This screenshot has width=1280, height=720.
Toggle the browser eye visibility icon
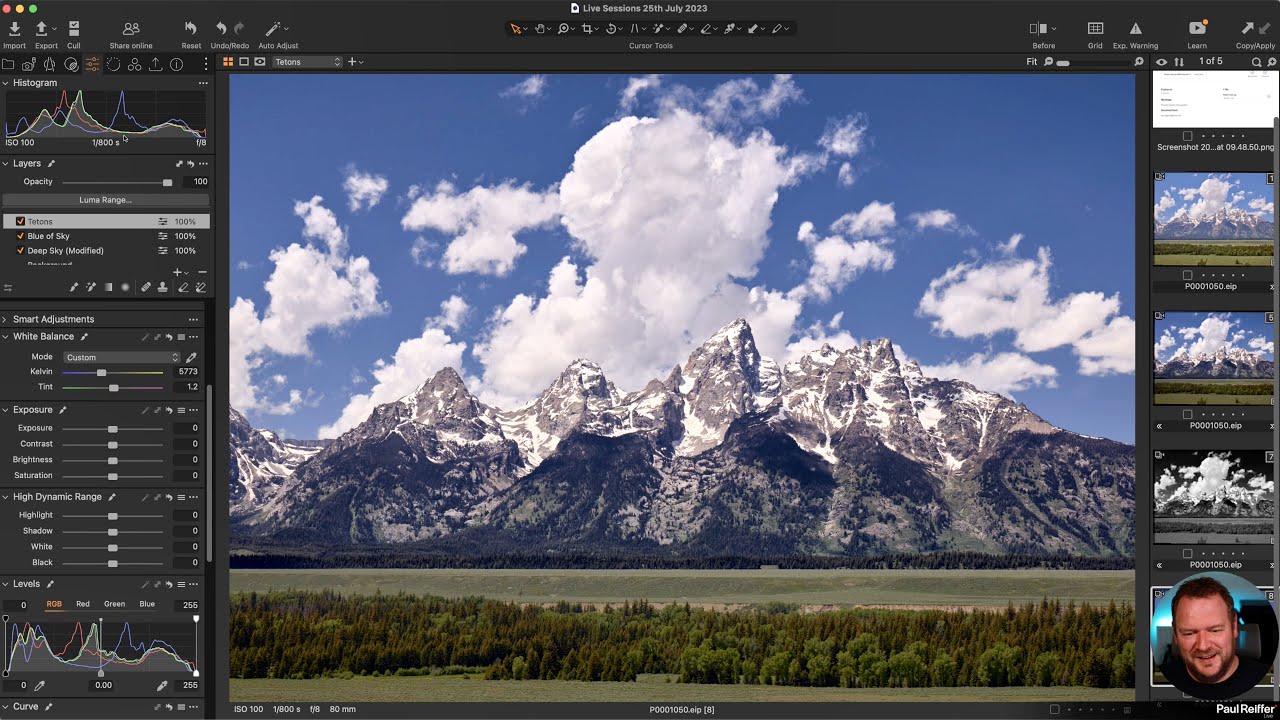[1161, 62]
